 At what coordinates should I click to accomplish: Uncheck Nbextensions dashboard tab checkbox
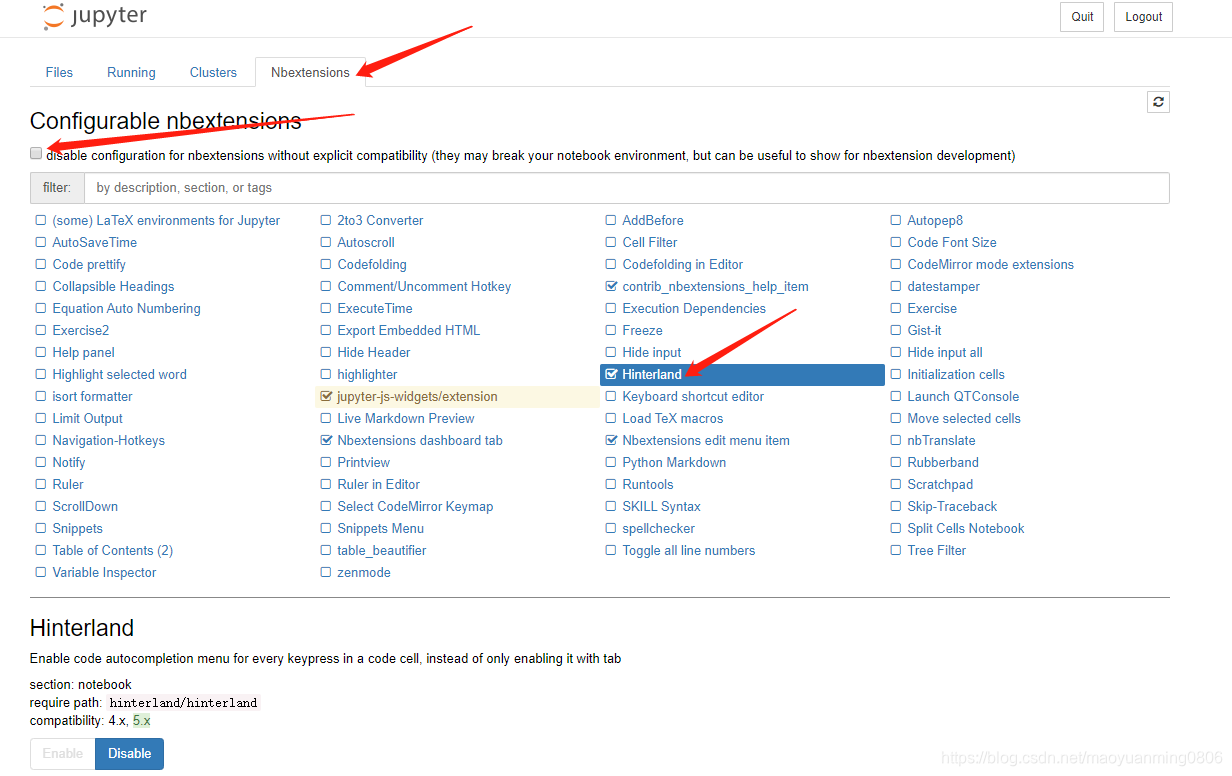(326, 441)
